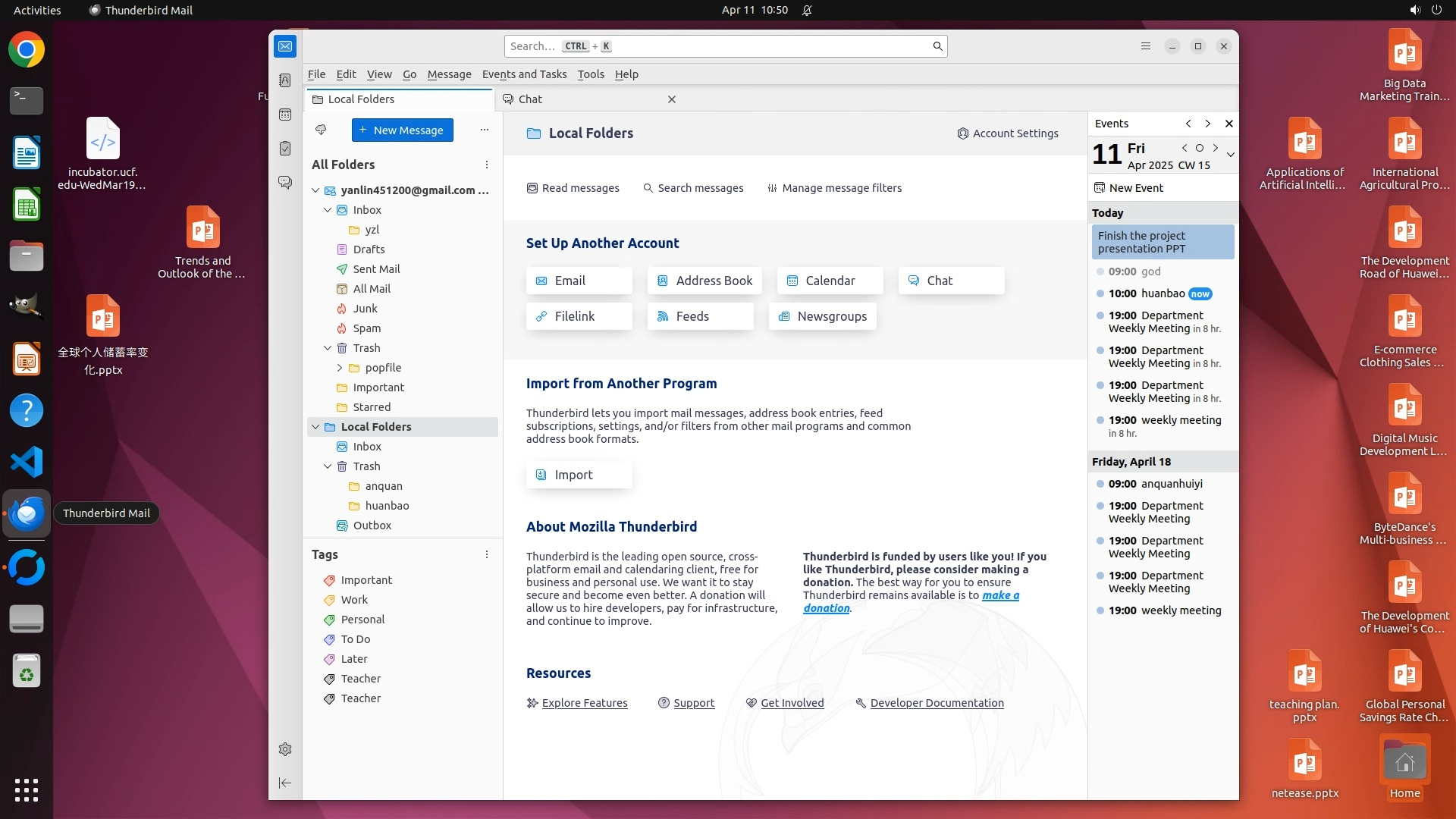The height and width of the screenshot is (819, 1456).
Task: Expand the mini-month dropdown arrow
Action: pyautogui.click(x=1230, y=155)
